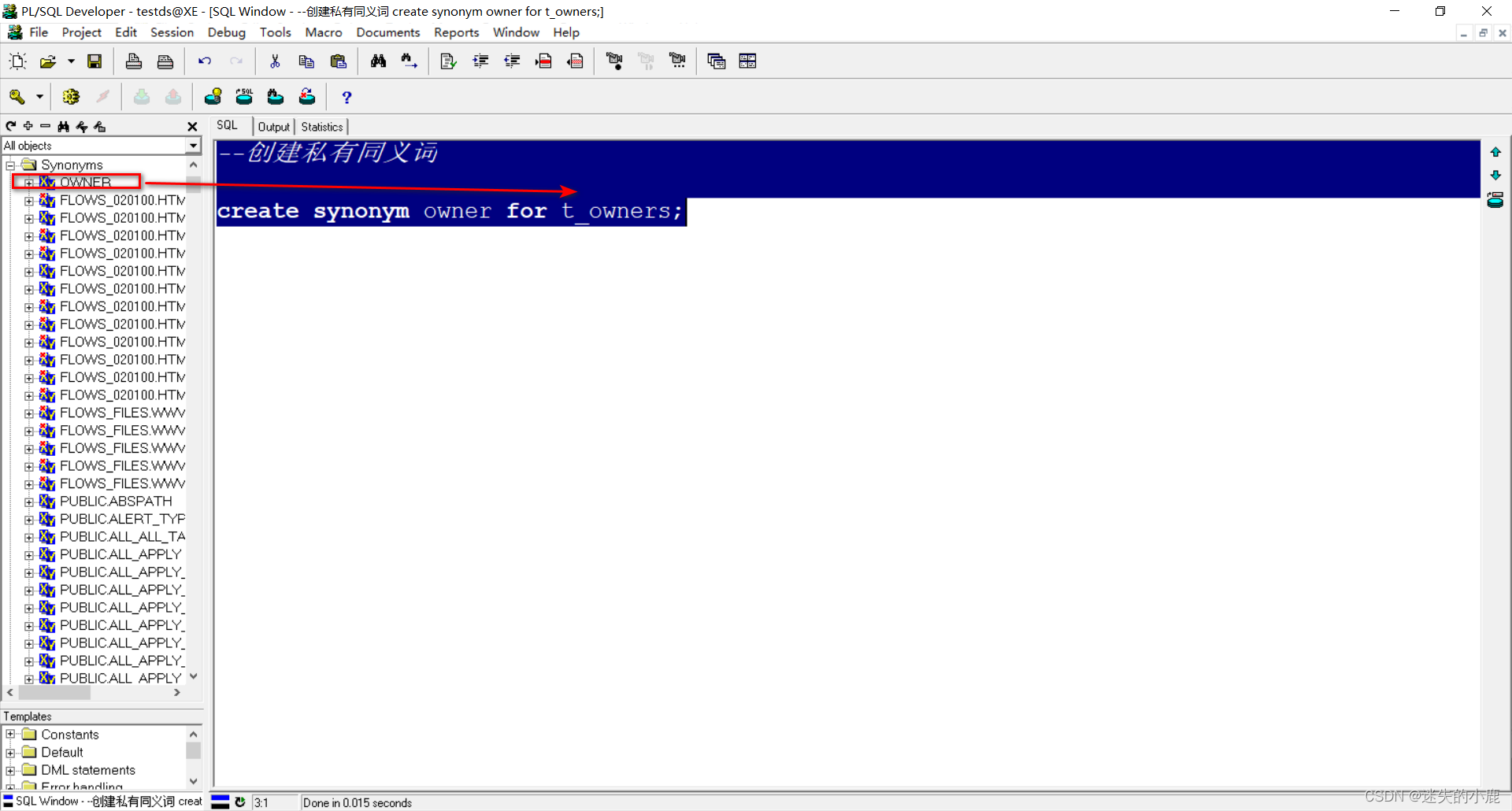This screenshot has width=1512, height=811.
Task: Tile windows with the tile icon
Action: pyautogui.click(x=748, y=61)
